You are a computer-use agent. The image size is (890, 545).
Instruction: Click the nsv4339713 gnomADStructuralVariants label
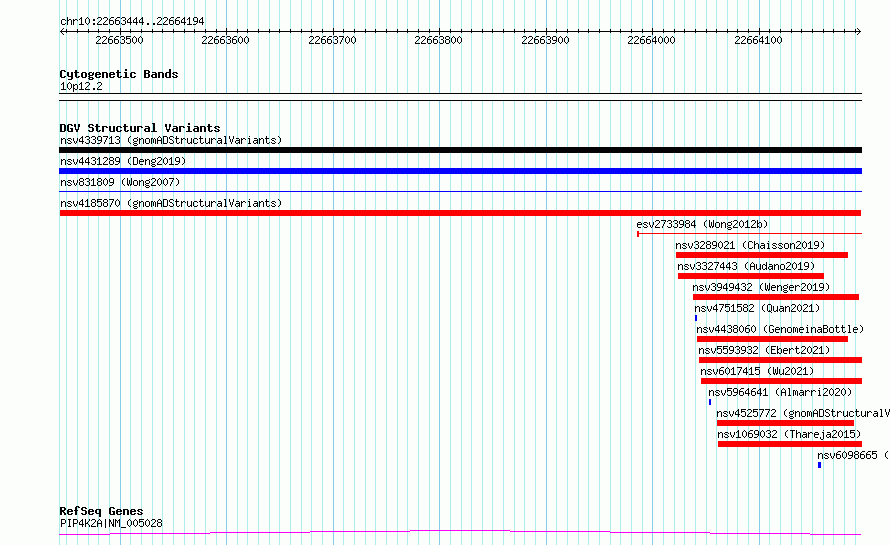[171, 140]
